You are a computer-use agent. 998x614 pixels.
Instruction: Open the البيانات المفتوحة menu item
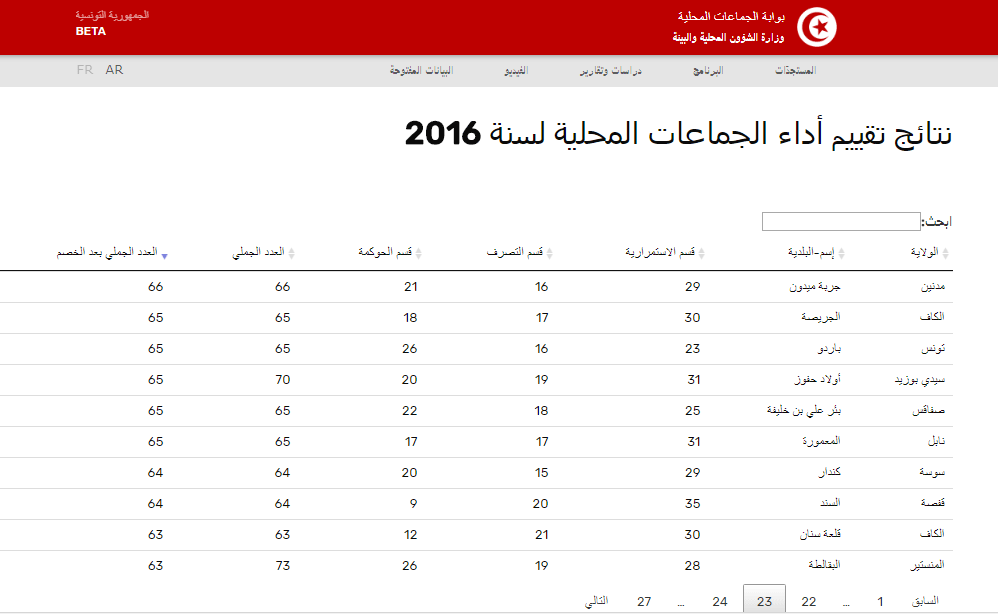(421, 70)
